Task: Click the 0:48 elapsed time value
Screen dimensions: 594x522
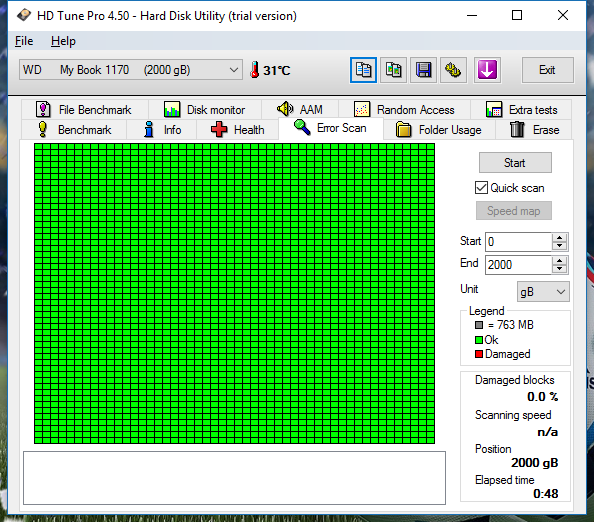Action: [546, 494]
